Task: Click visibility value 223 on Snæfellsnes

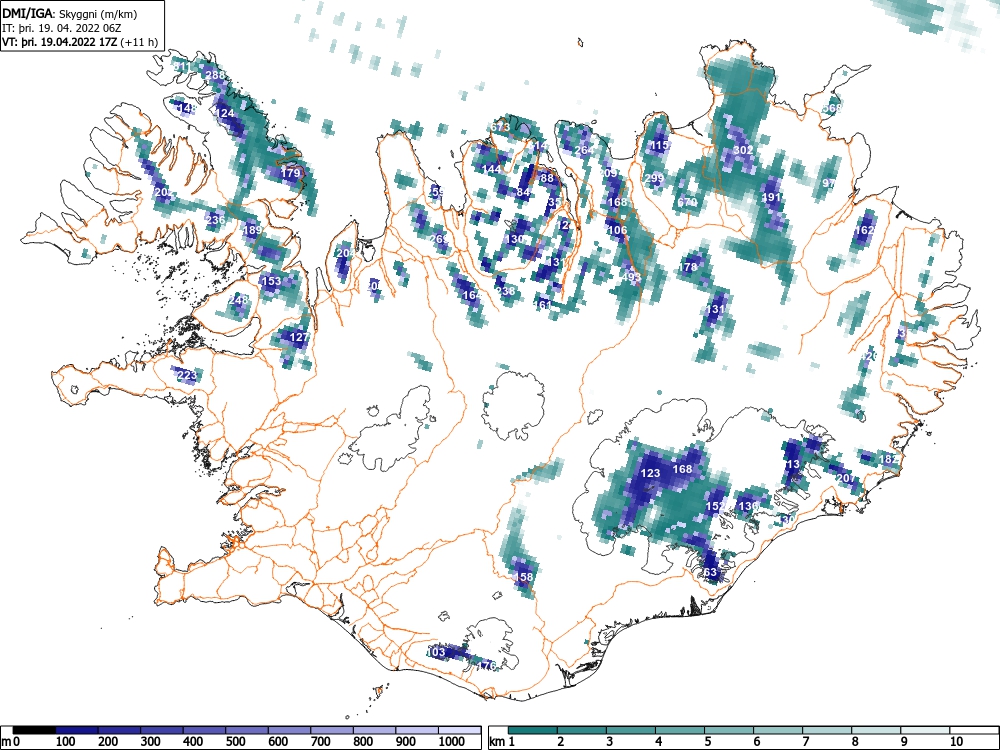Action: [x=187, y=375]
